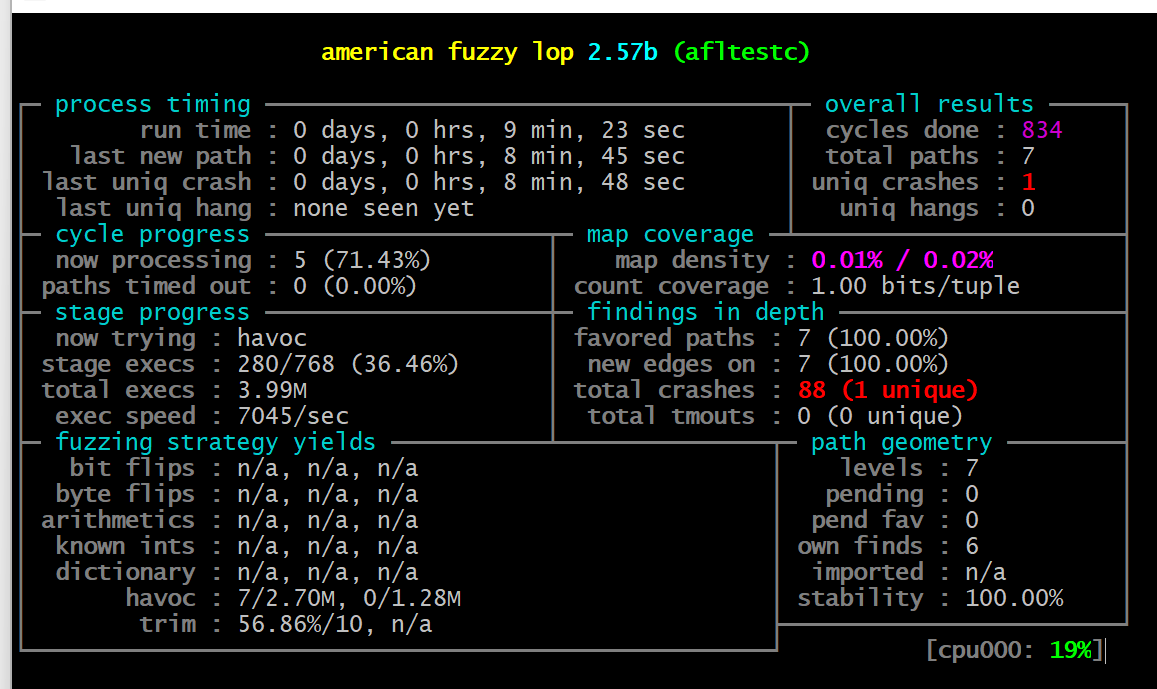
Task: Click the "last new path" label
Action: pos(161,156)
